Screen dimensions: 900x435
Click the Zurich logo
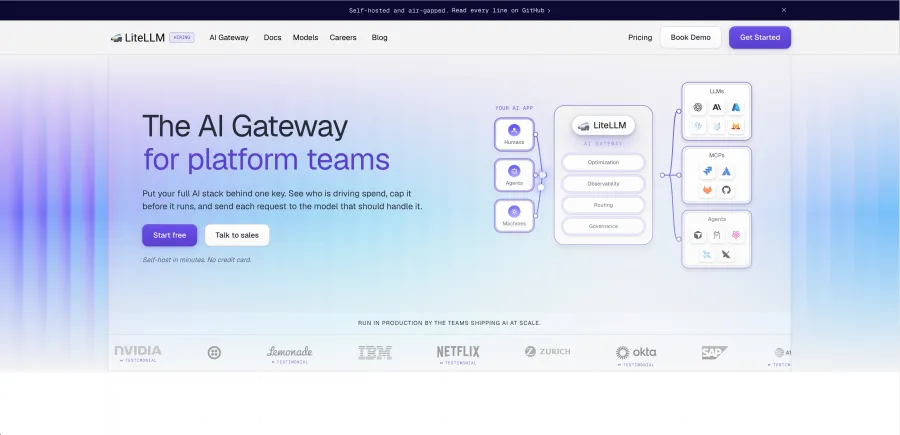click(548, 351)
